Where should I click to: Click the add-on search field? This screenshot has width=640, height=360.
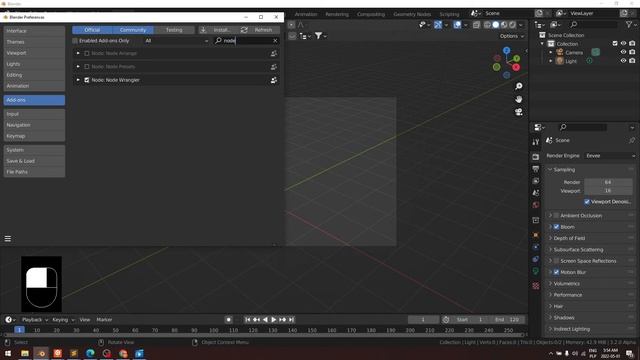click(x=246, y=41)
